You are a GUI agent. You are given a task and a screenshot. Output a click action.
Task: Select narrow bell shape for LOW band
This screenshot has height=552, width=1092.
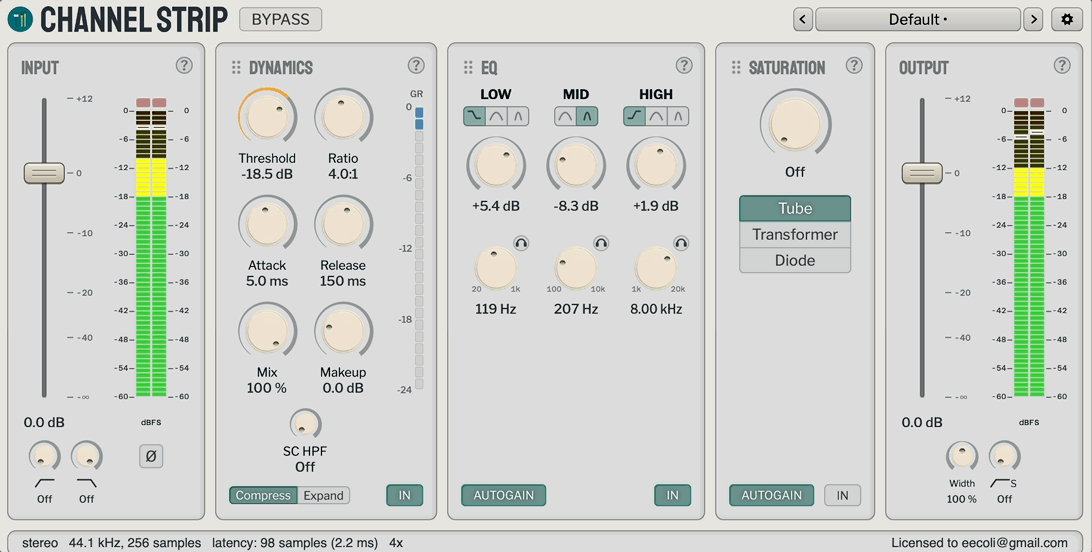(x=517, y=116)
